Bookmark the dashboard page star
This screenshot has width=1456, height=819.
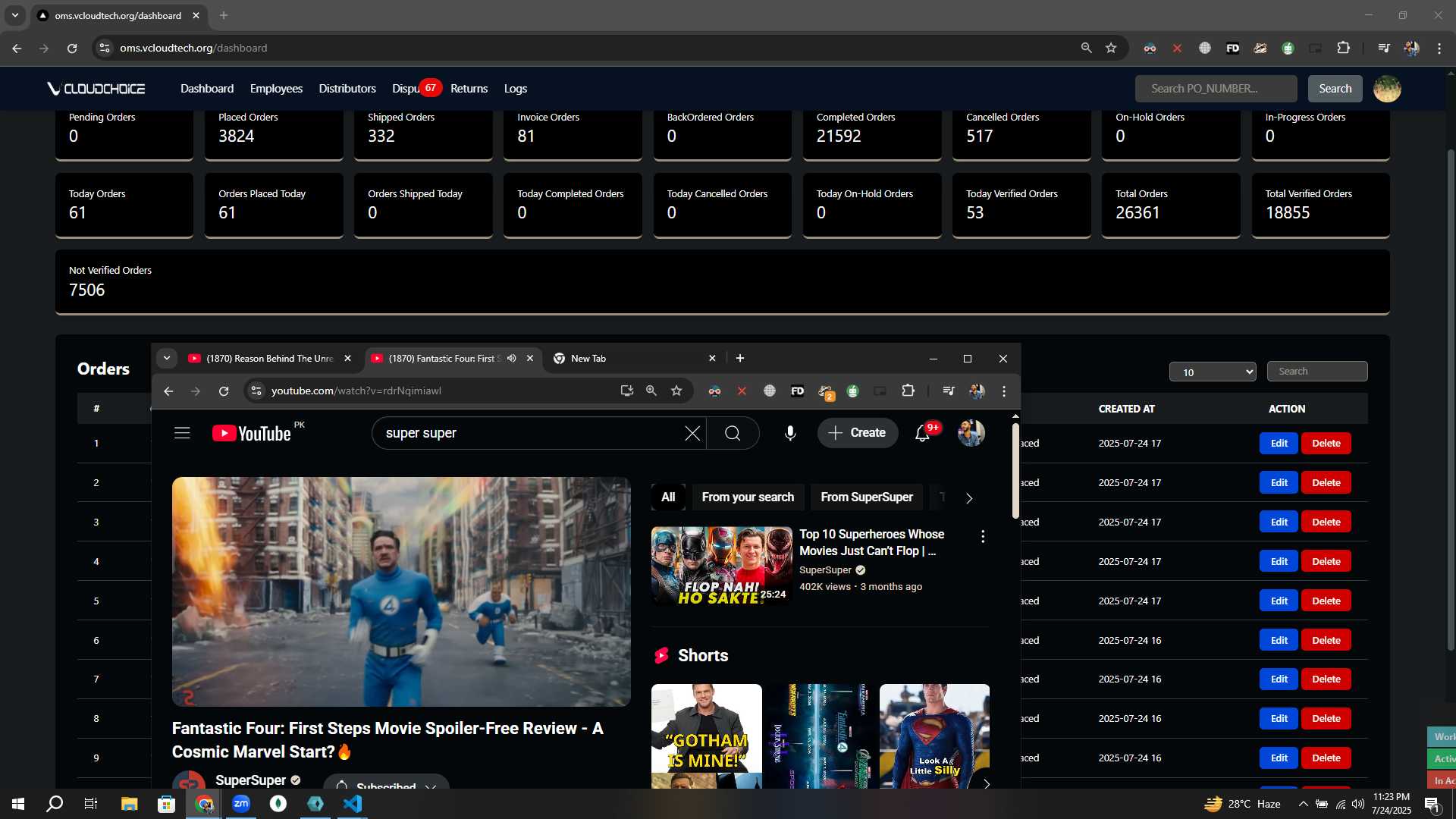click(1111, 48)
